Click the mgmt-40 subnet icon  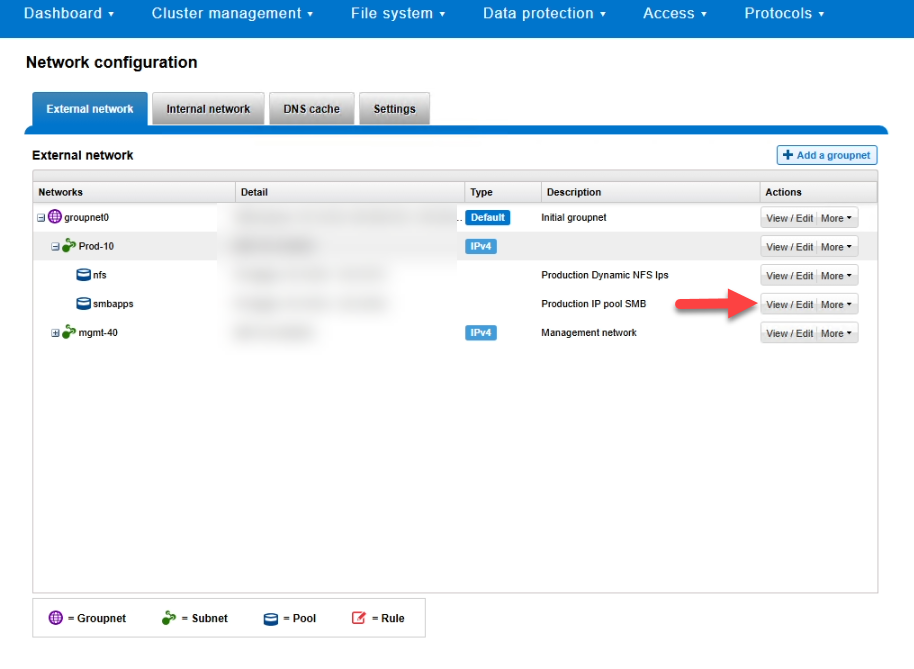(x=69, y=332)
